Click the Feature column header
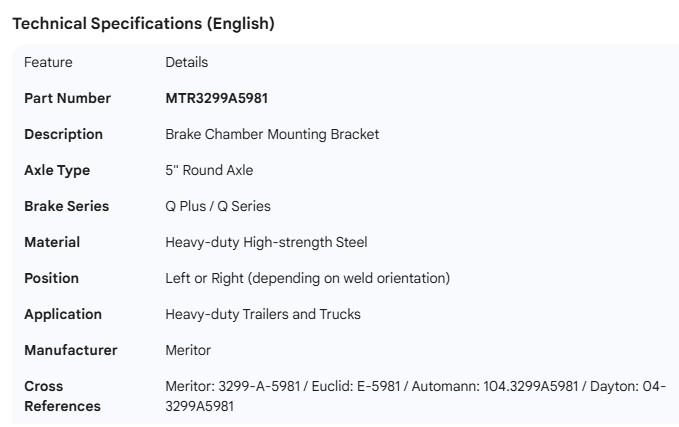 pos(48,62)
